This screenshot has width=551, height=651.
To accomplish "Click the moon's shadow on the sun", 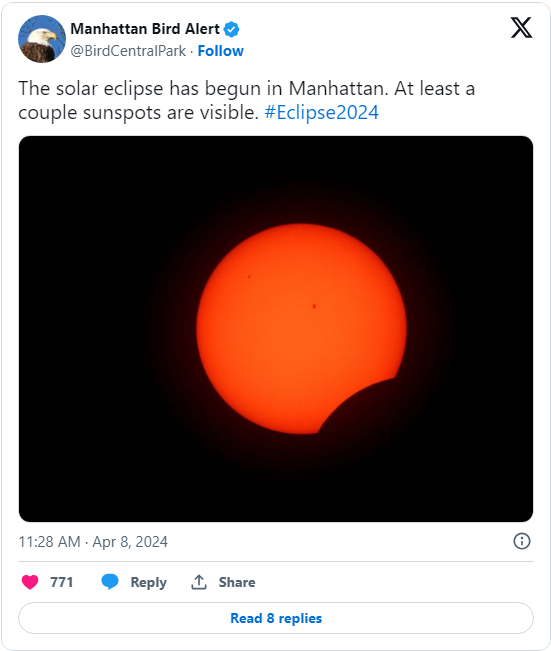I will [365, 409].
